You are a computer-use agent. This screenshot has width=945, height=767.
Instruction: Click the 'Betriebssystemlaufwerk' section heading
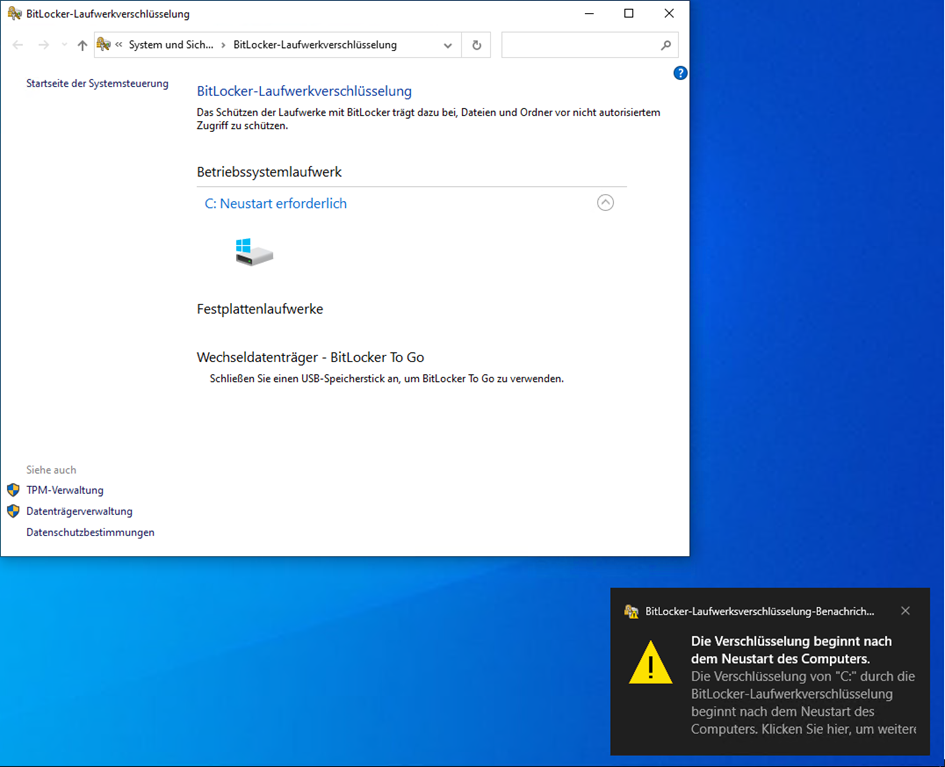(269, 172)
